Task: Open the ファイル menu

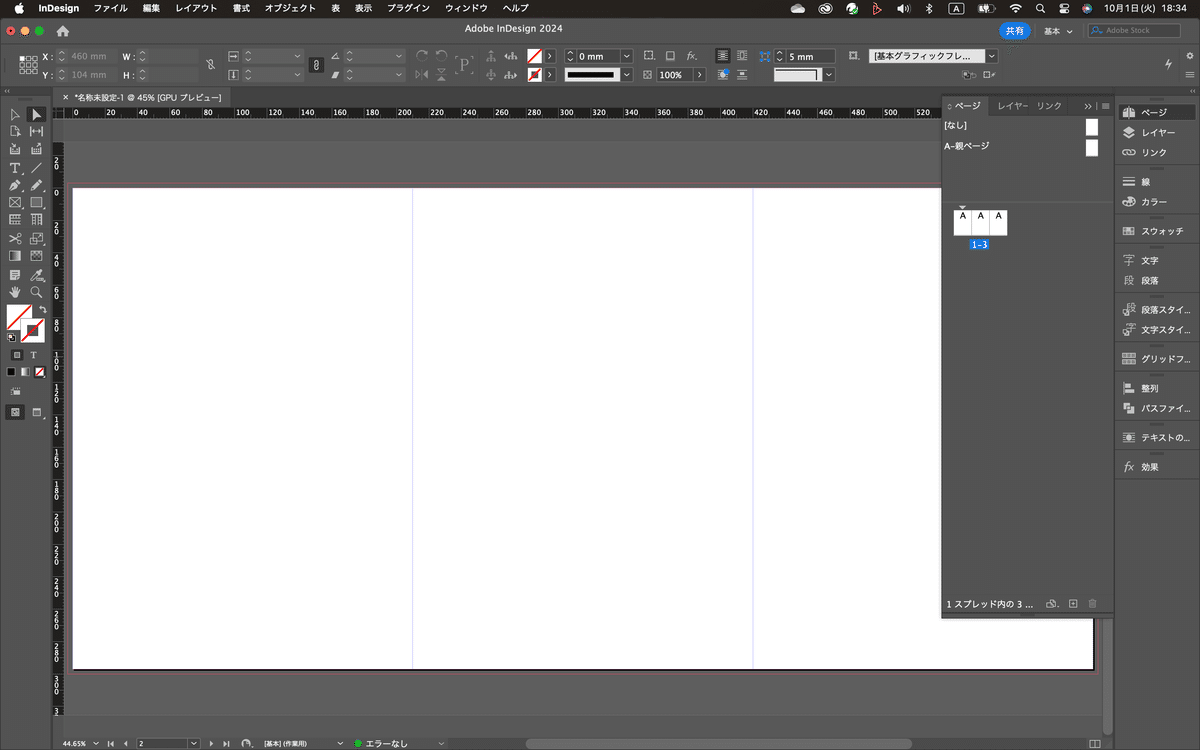Action: tap(110, 8)
